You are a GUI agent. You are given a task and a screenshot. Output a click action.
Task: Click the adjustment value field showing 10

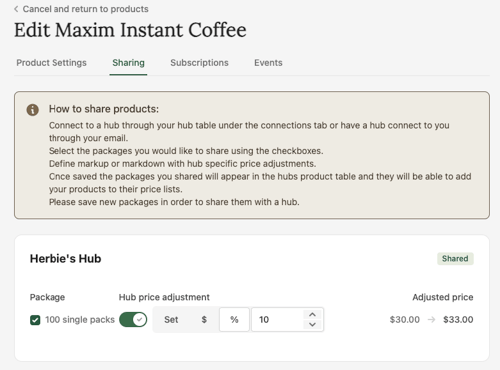[278, 320]
